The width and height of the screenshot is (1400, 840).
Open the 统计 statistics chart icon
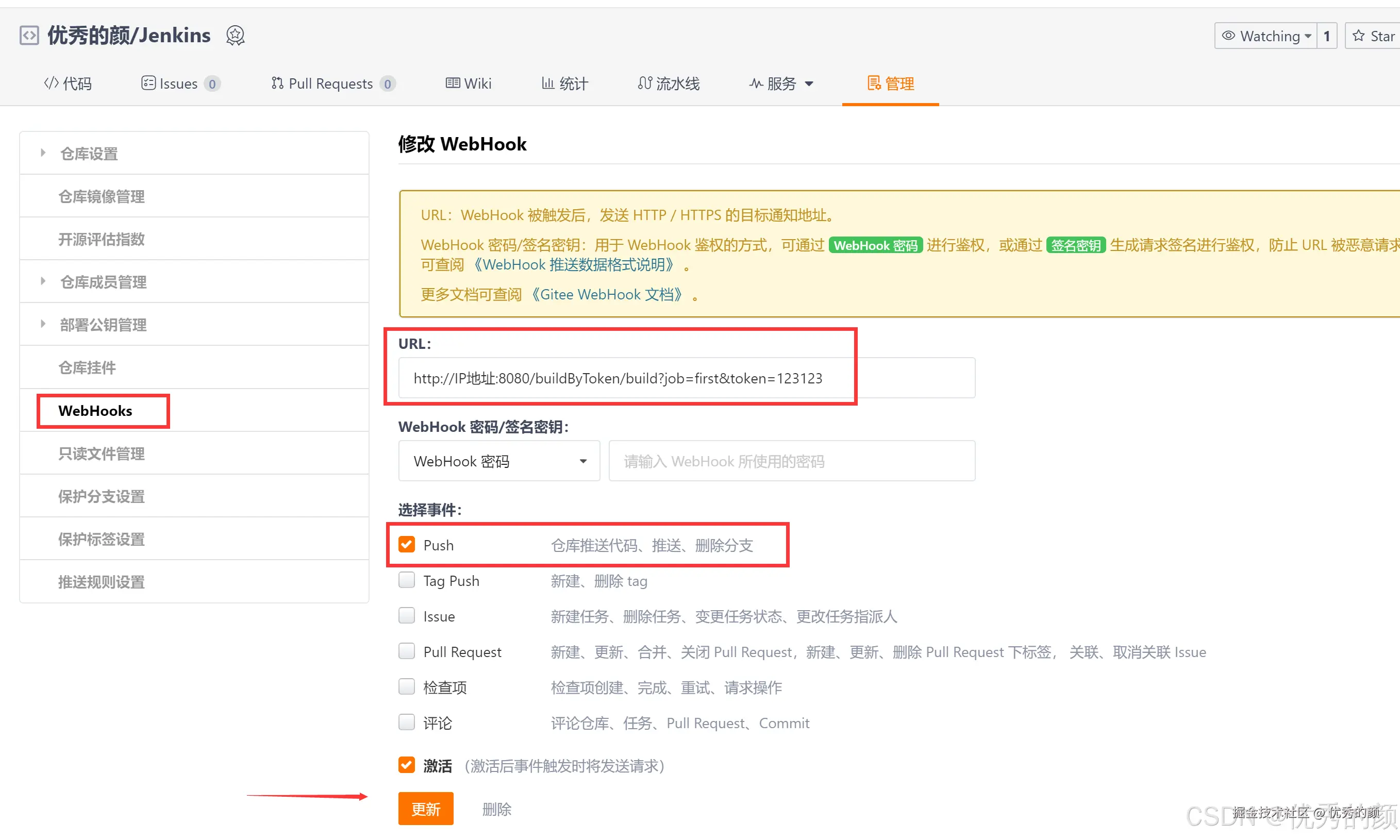(547, 83)
